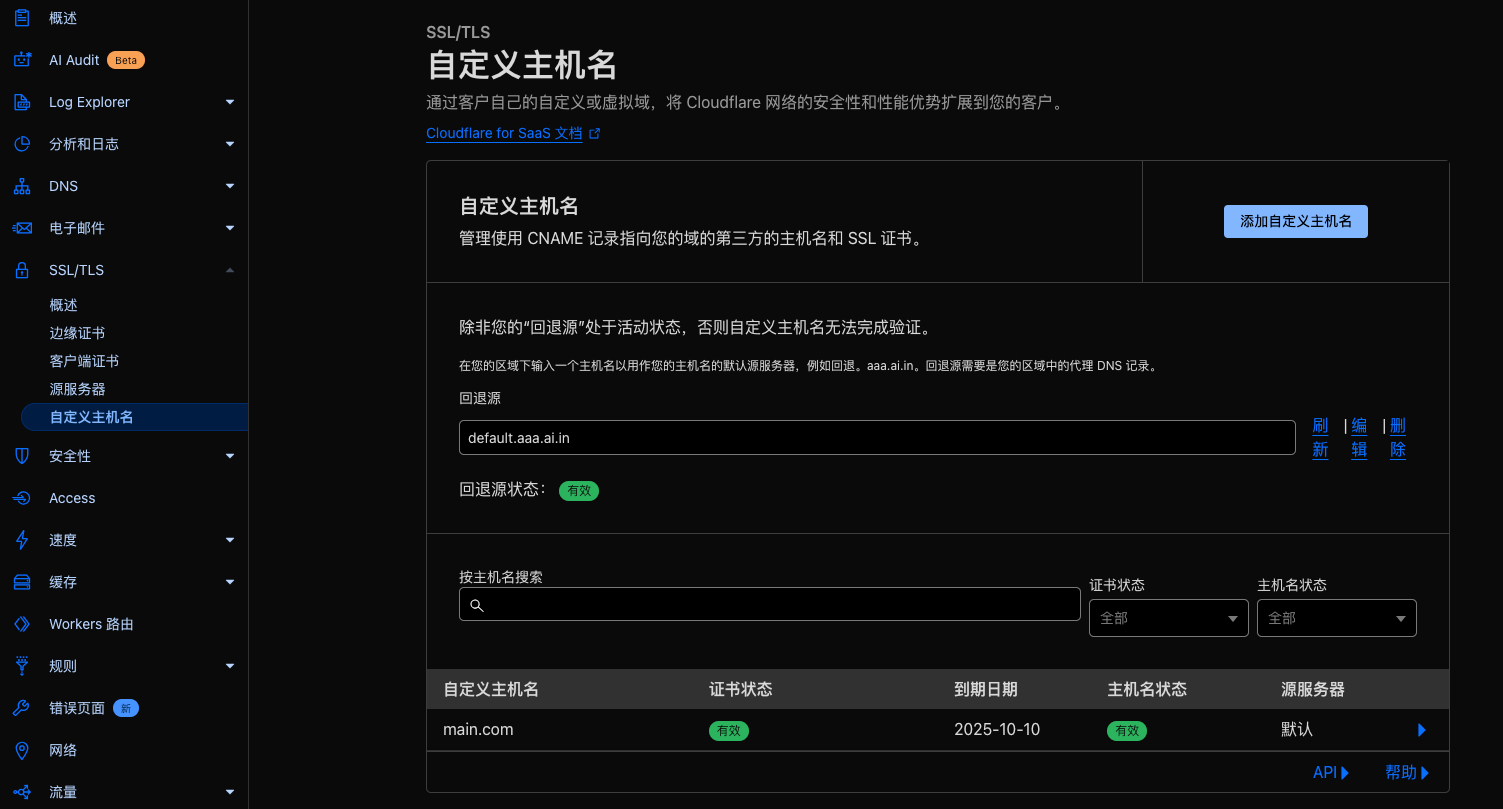Click the 按主机名搜索 search field
1503x809 pixels.
pos(770,605)
